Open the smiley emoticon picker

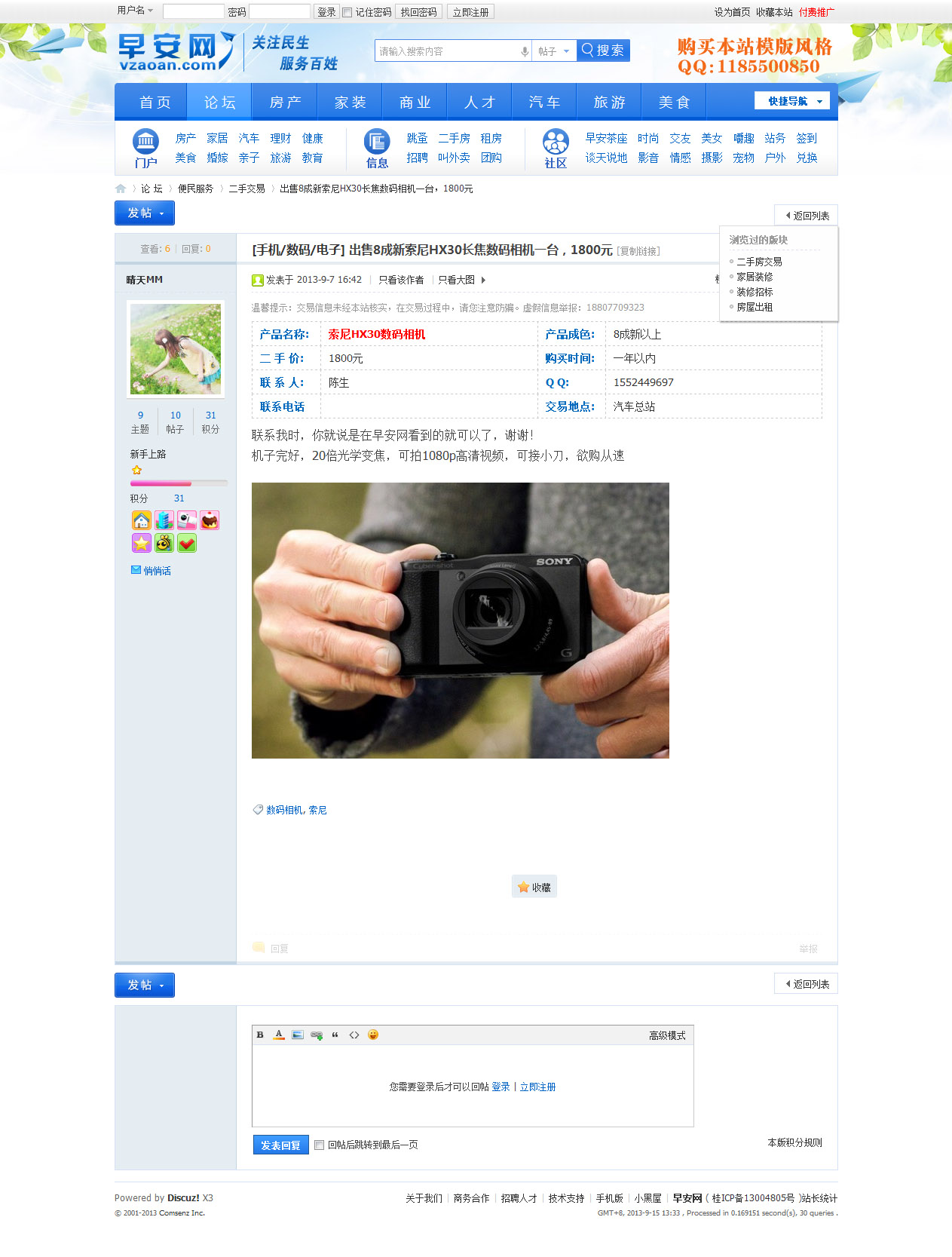373,1035
